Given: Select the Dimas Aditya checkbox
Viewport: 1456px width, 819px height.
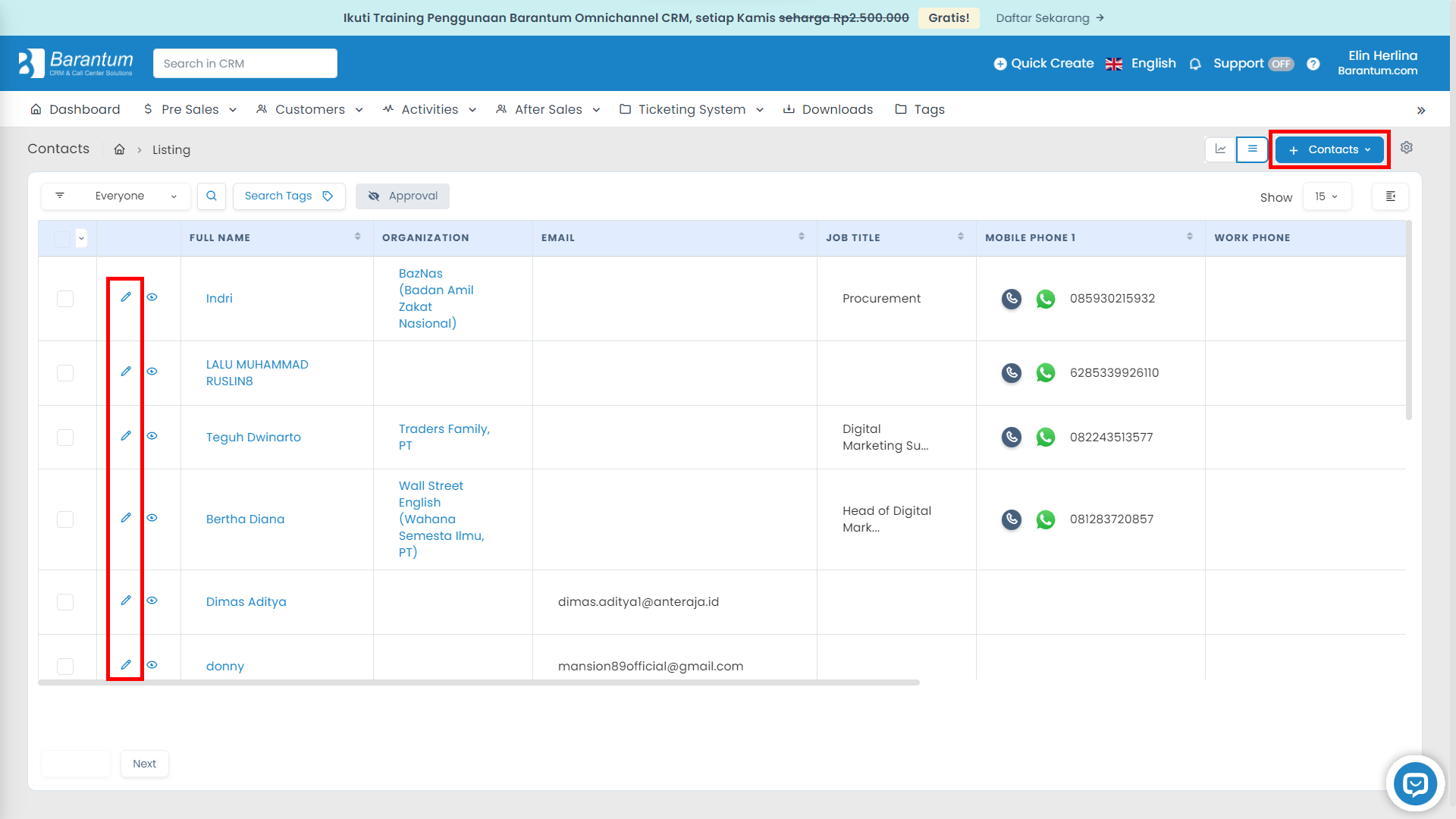Looking at the screenshot, I should coord(65,602).
